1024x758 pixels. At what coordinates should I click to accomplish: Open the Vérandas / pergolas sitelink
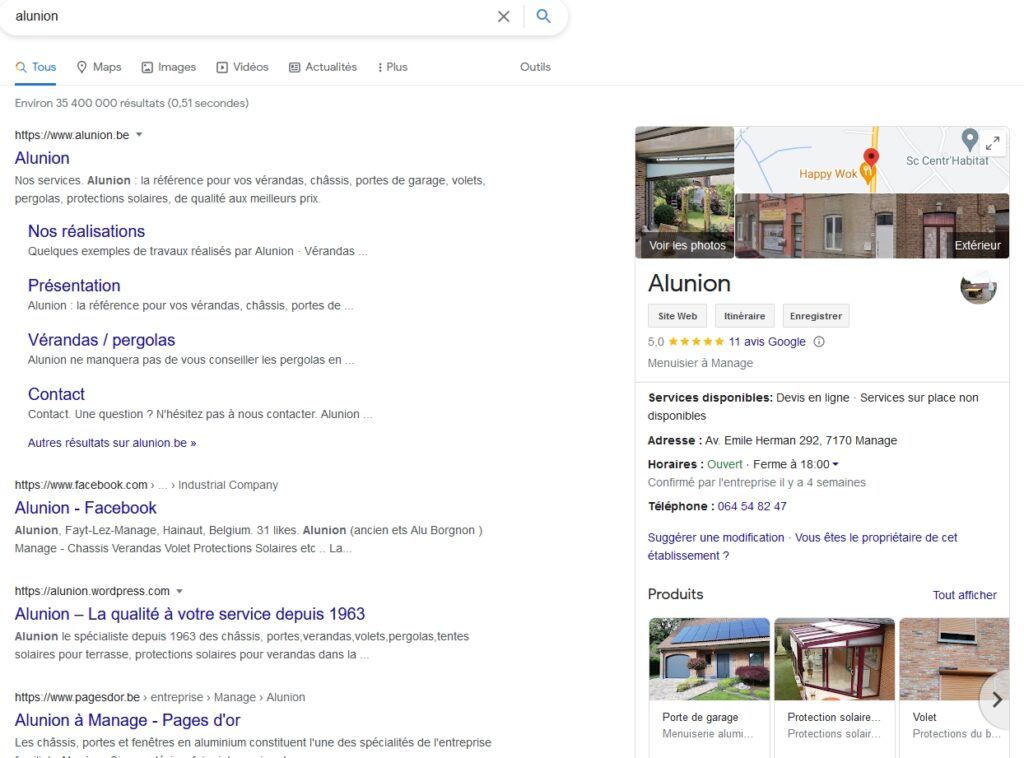point(101,340)
